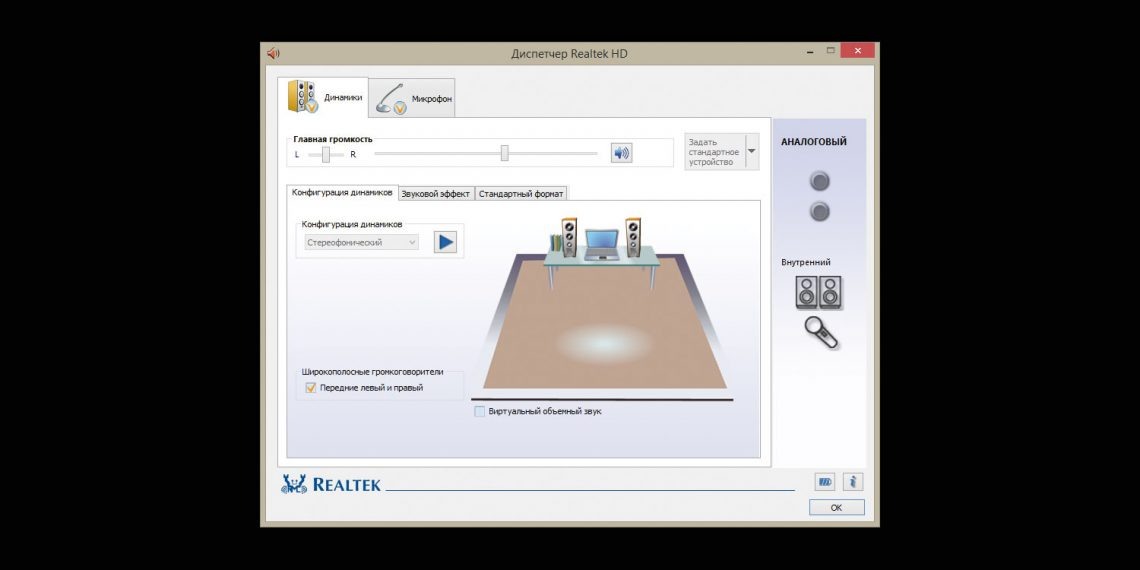Image resolution: width=1140 pixels, height=570 pixels.
Task: Click the Realtek crab logo
Action: pos(294,484)
